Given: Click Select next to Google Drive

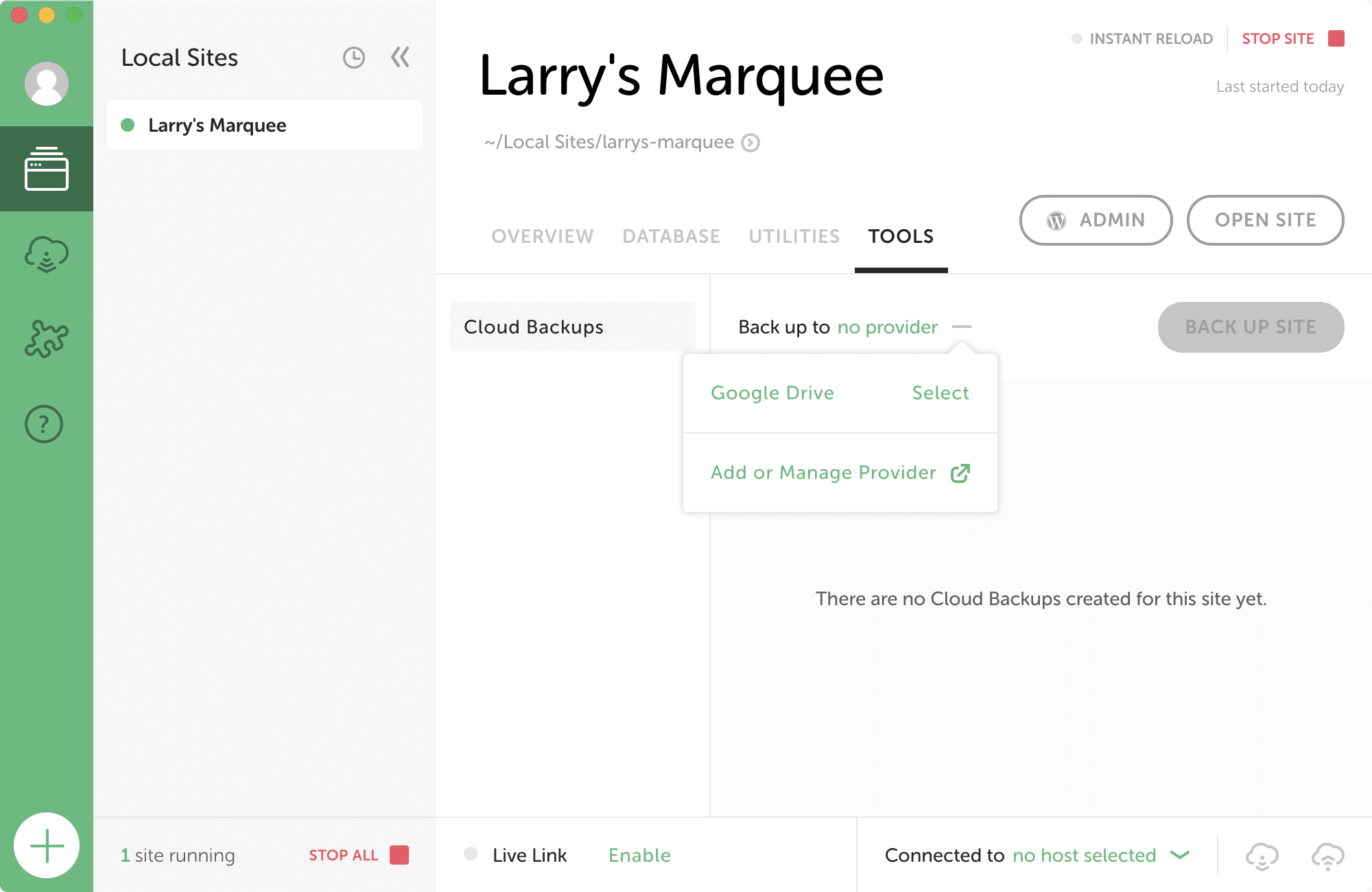Looking at the screenshot, I should point(941,393).
